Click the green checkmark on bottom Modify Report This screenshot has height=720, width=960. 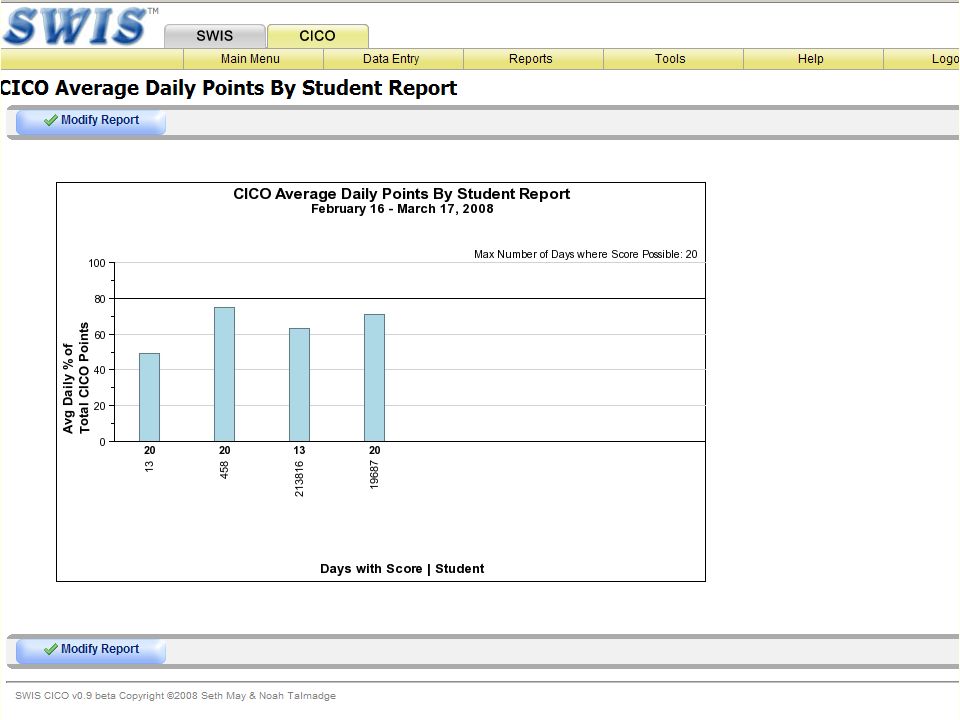(x=51, y=649)
